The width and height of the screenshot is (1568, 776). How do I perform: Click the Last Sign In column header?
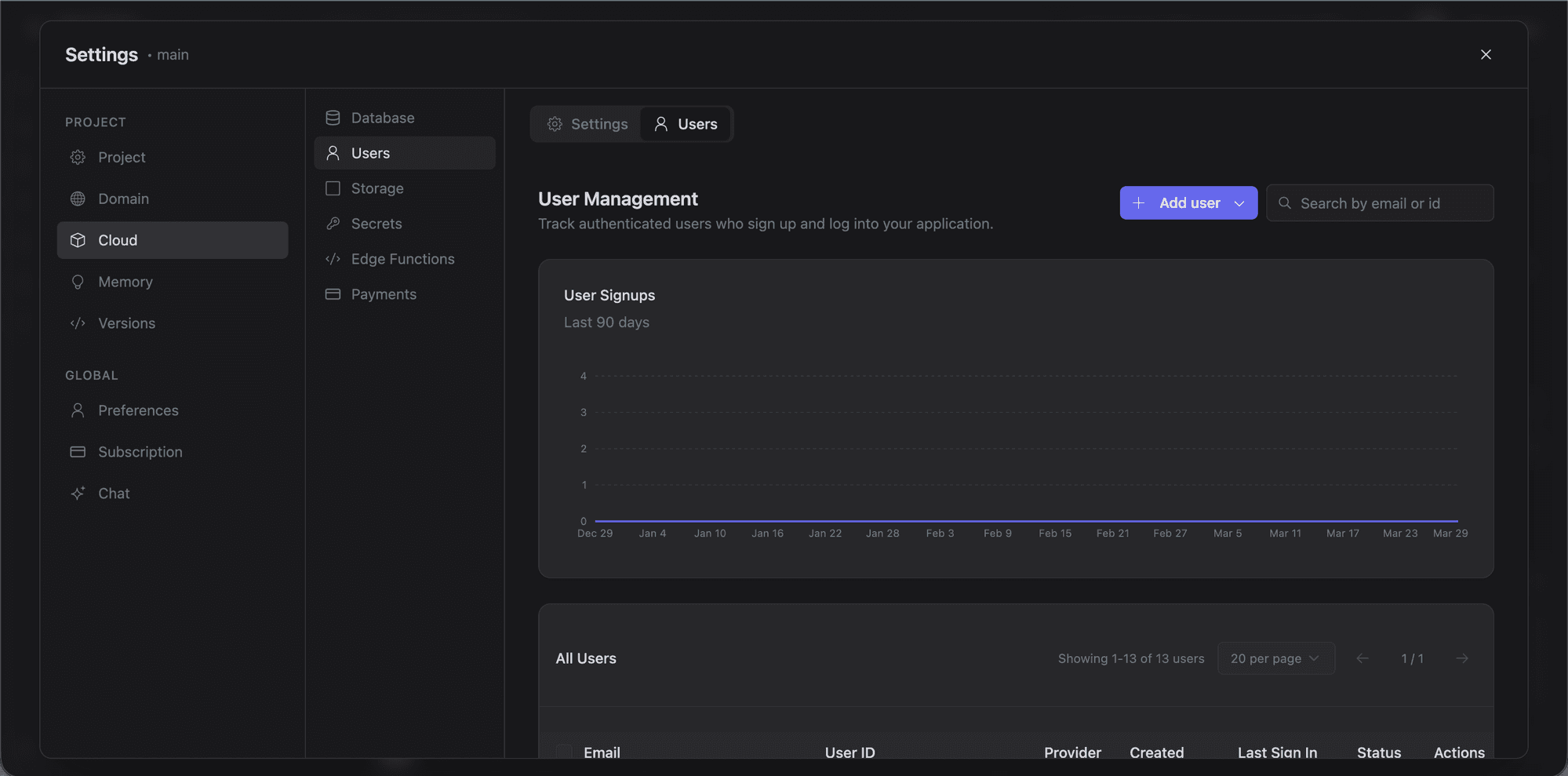pos(1277,752)
